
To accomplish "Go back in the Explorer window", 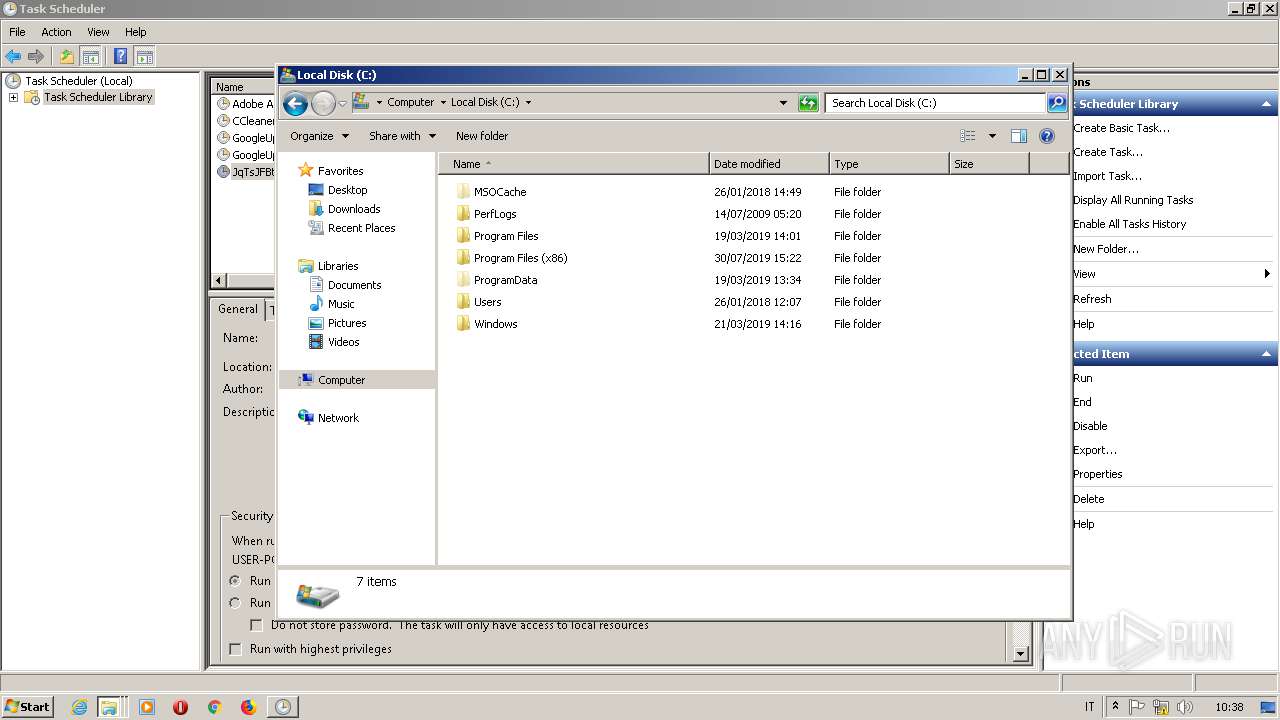I will pyautogui.click(x=295, y=103).
